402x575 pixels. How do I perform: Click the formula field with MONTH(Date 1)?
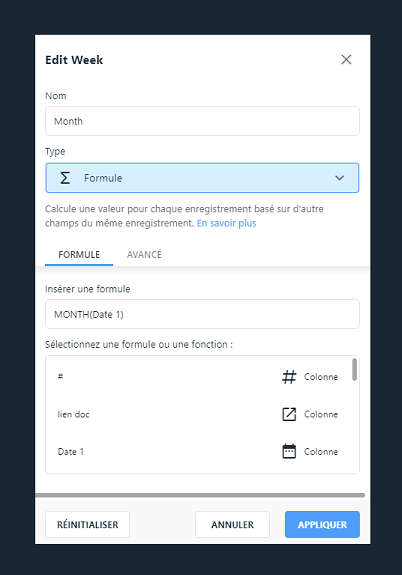coord(202,314)
